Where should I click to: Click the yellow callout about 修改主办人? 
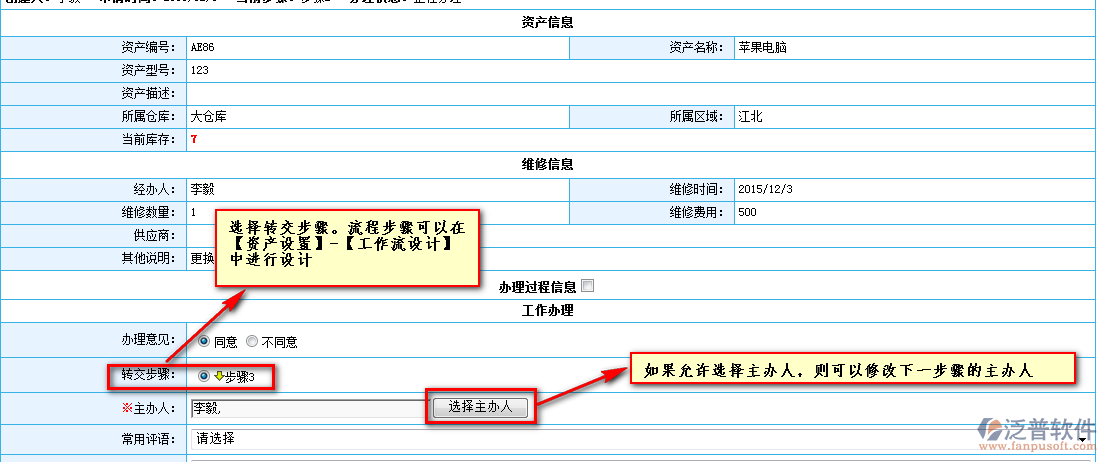(851, 370)
